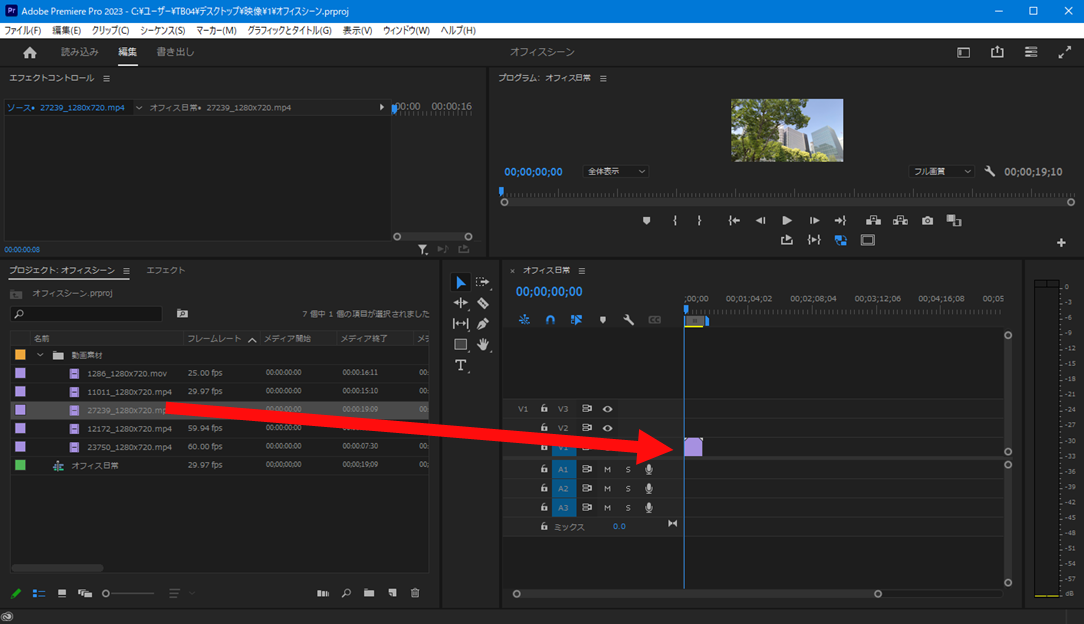Open program monitor wrench settings
Screen dimensions: 1084x624
989,171
